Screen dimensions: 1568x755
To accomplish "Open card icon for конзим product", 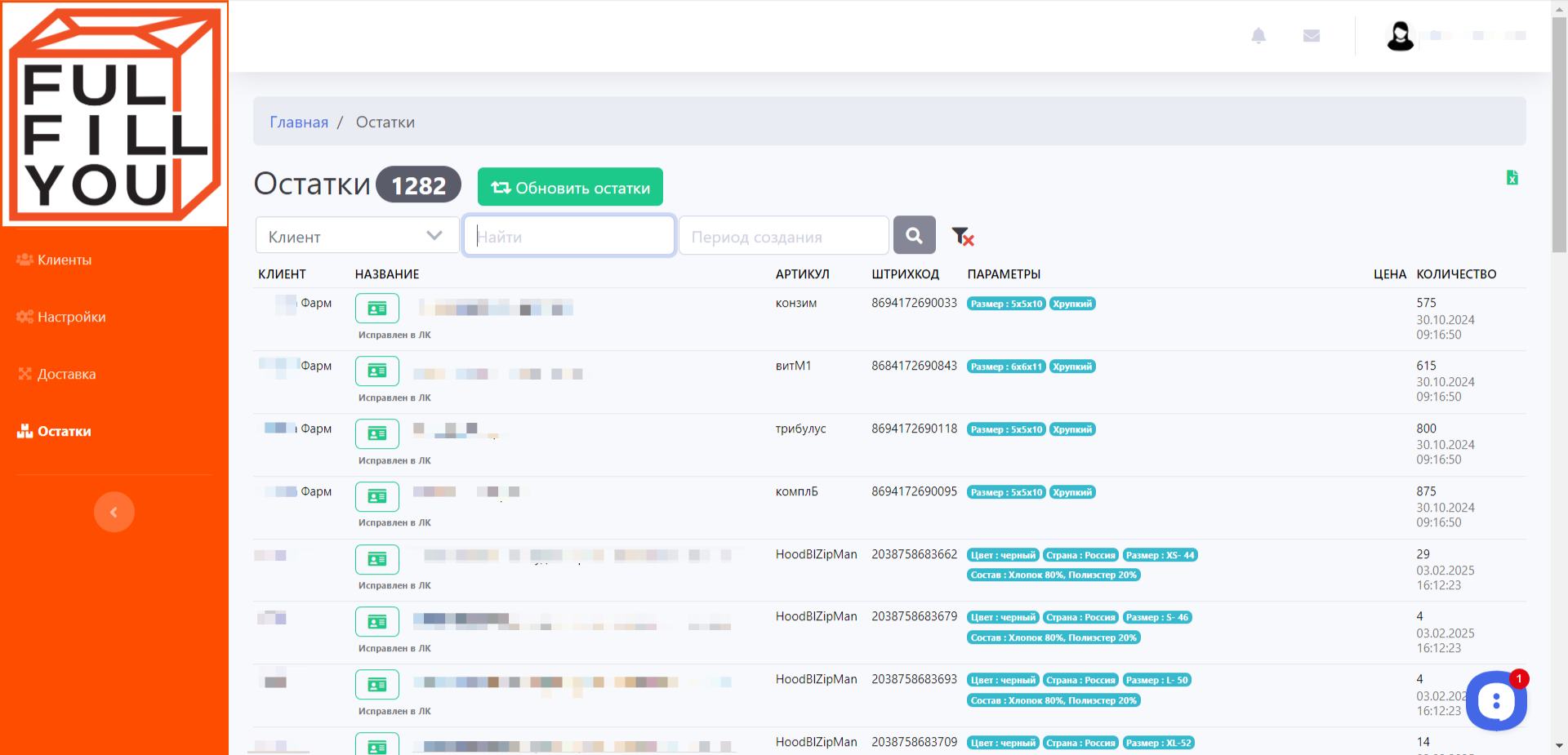I will (377, 309).
